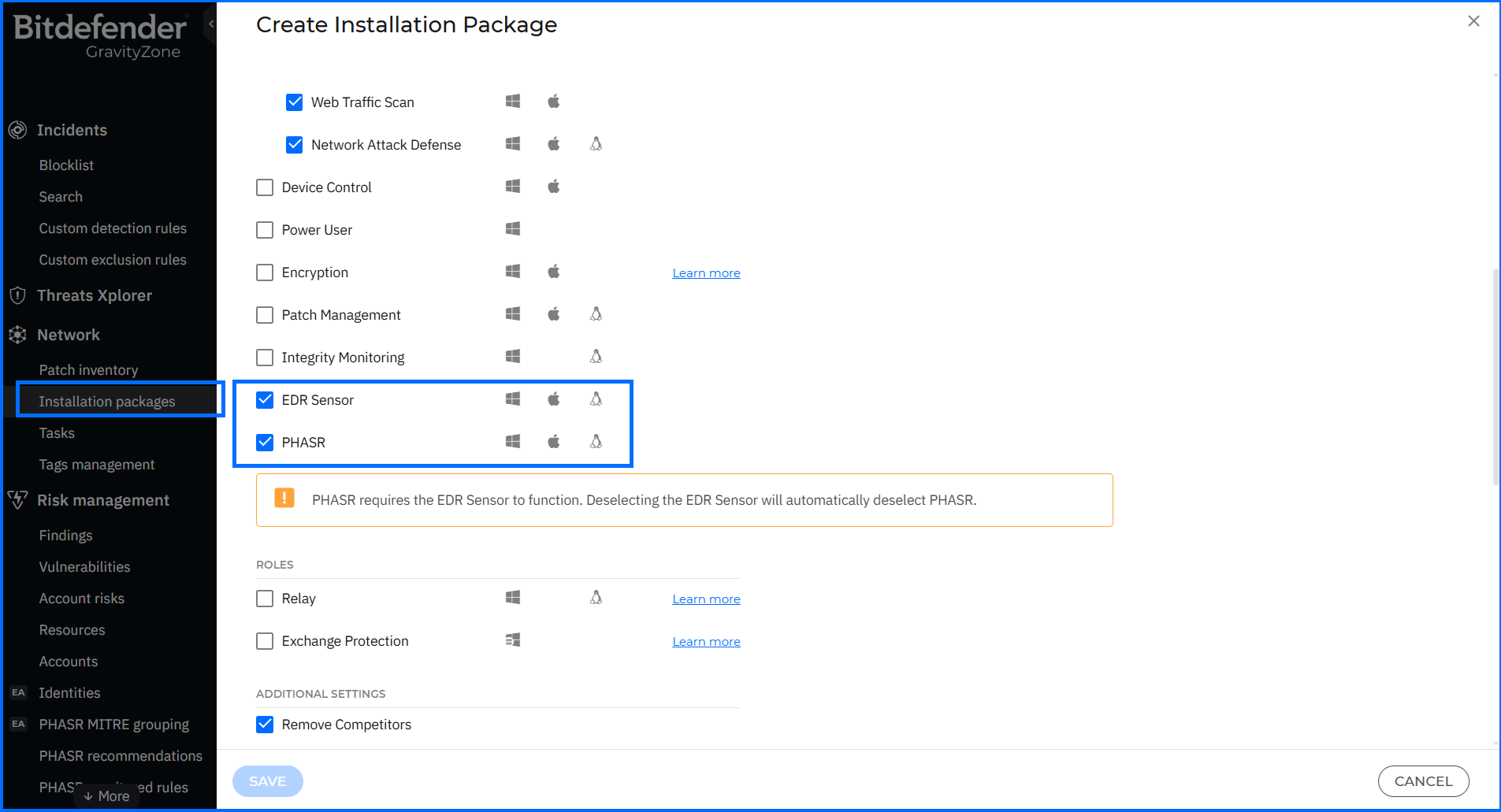The height and width of the screenshot is (812, 1501).
Task: Open Learn more link for Encryption
Action: coord(706,273)
